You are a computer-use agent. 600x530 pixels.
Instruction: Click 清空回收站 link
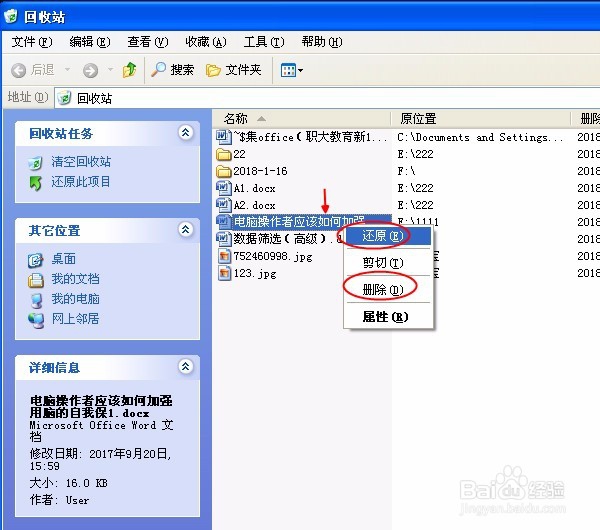[81, 161]
